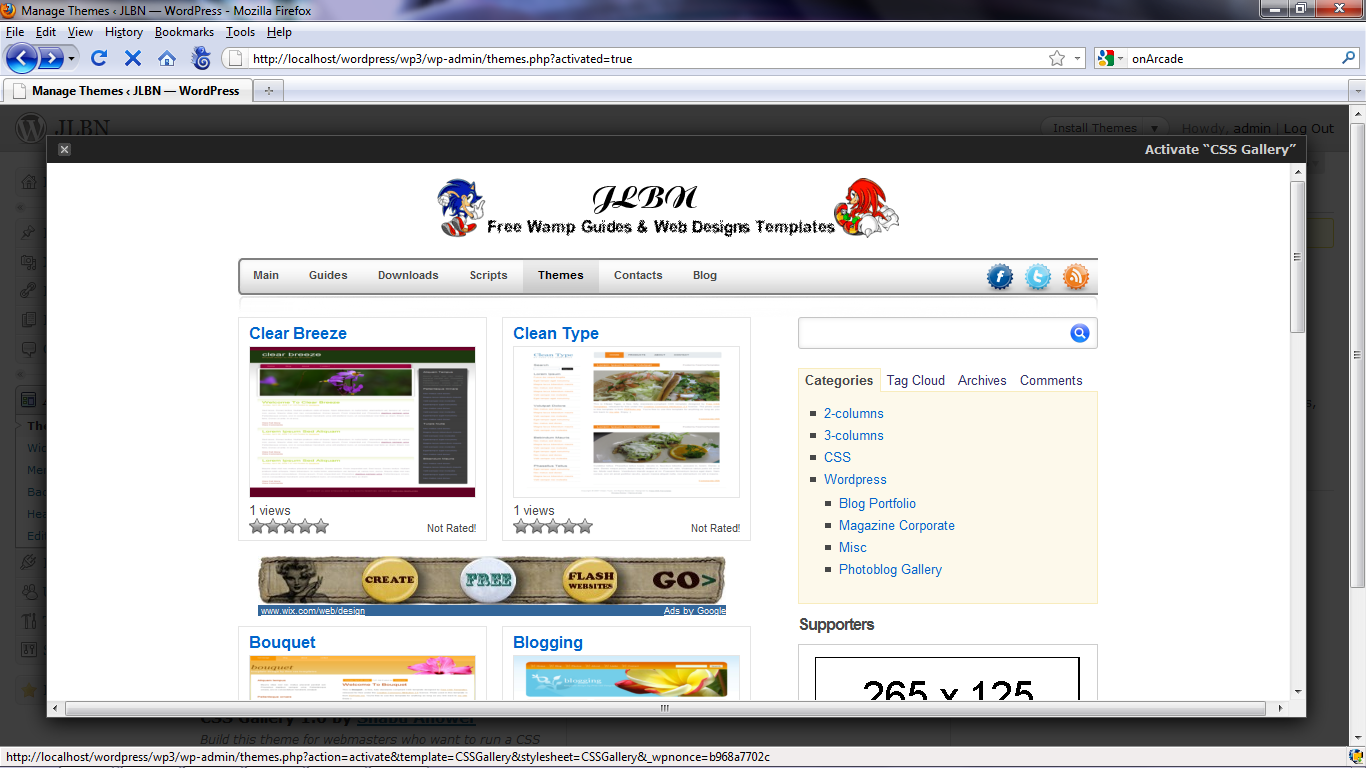Click the Clean Type theme thumbnail
This screenshot has width=1366, height=768.
(x=626, y=421)
